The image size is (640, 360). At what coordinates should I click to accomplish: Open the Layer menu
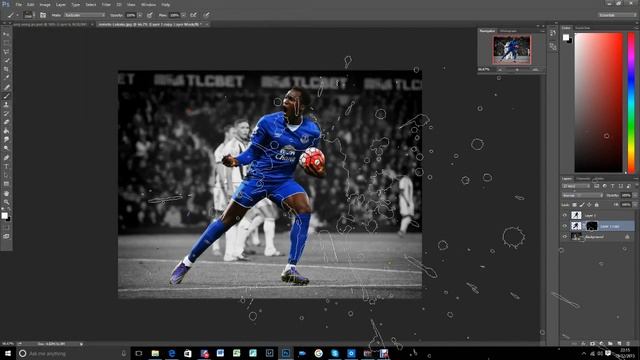click(x=60, y=4)
